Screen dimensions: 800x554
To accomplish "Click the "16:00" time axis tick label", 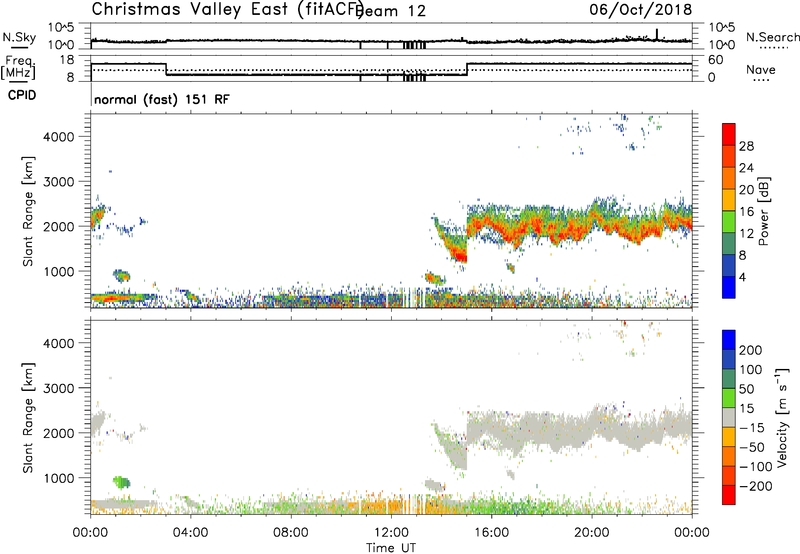I will coord(491,533).
